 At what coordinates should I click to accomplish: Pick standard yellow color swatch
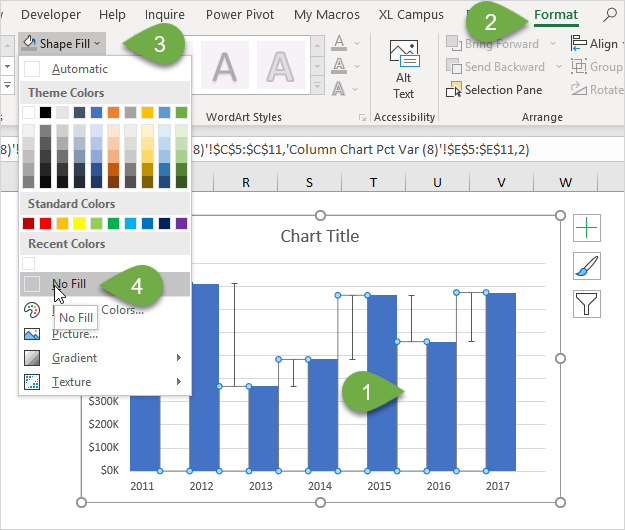79,224
